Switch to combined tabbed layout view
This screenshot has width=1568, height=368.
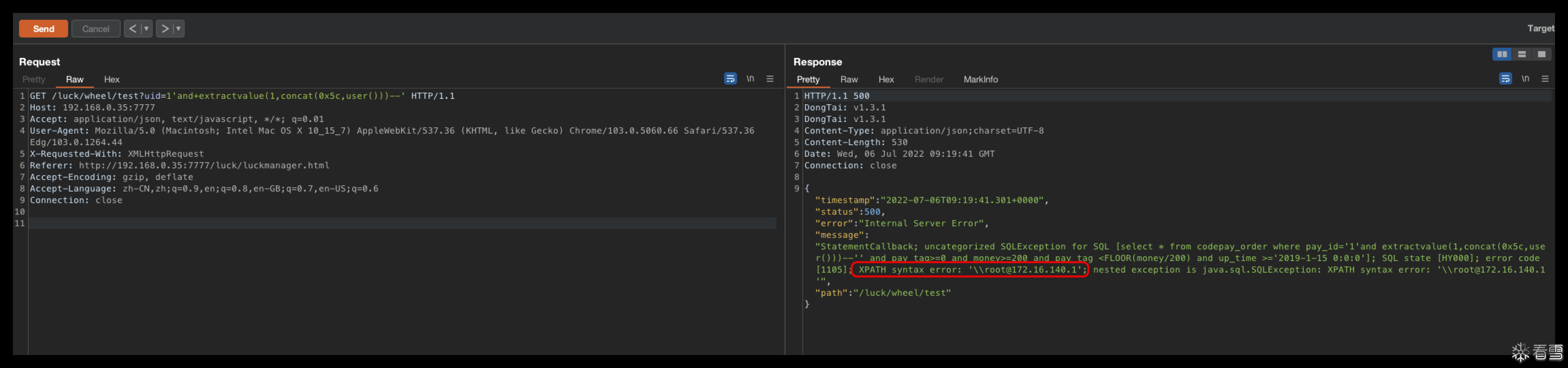(x=1541, y=54)
